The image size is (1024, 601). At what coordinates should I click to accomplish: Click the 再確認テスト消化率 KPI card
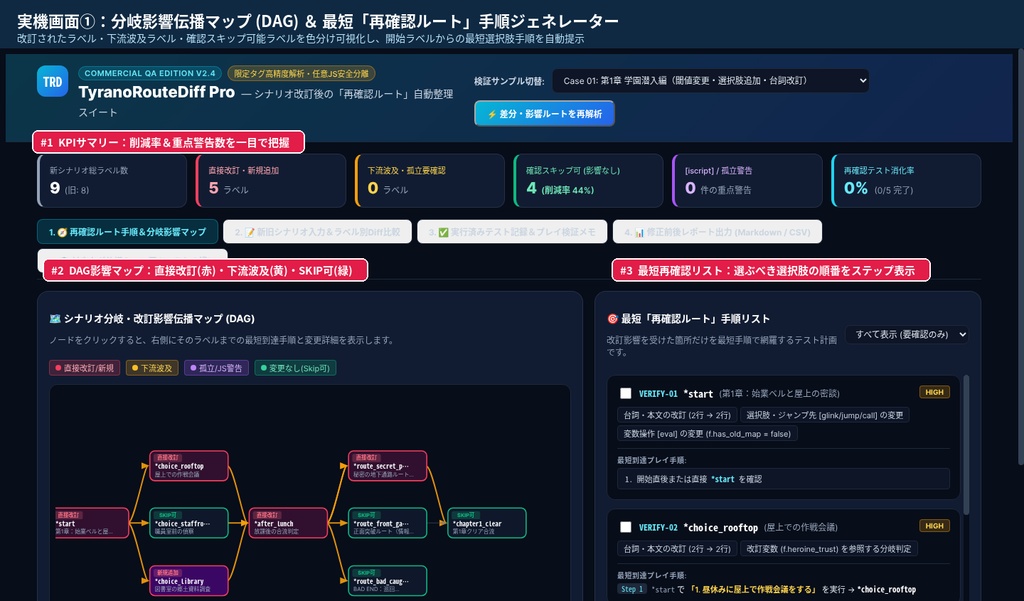[906, 181]
